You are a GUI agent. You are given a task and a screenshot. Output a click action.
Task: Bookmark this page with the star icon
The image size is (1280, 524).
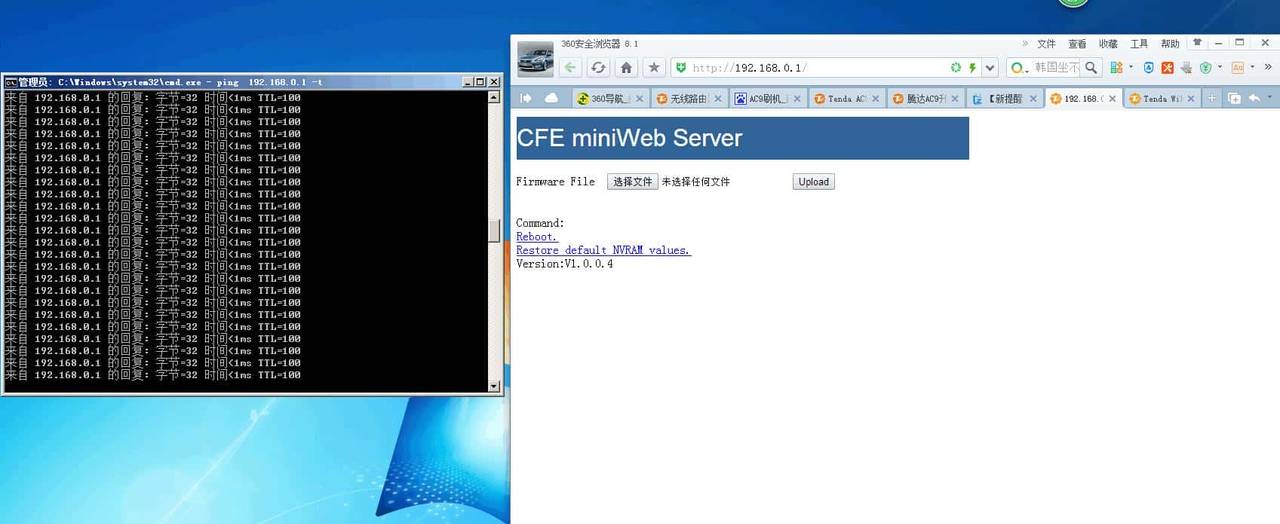pyautogui.click(x=654, y=68)
